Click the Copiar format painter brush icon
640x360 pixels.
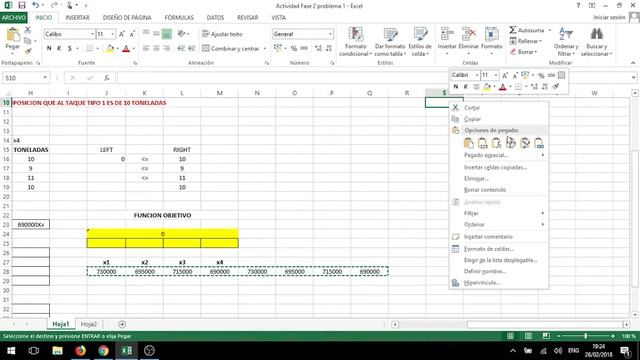coord(28,51)
